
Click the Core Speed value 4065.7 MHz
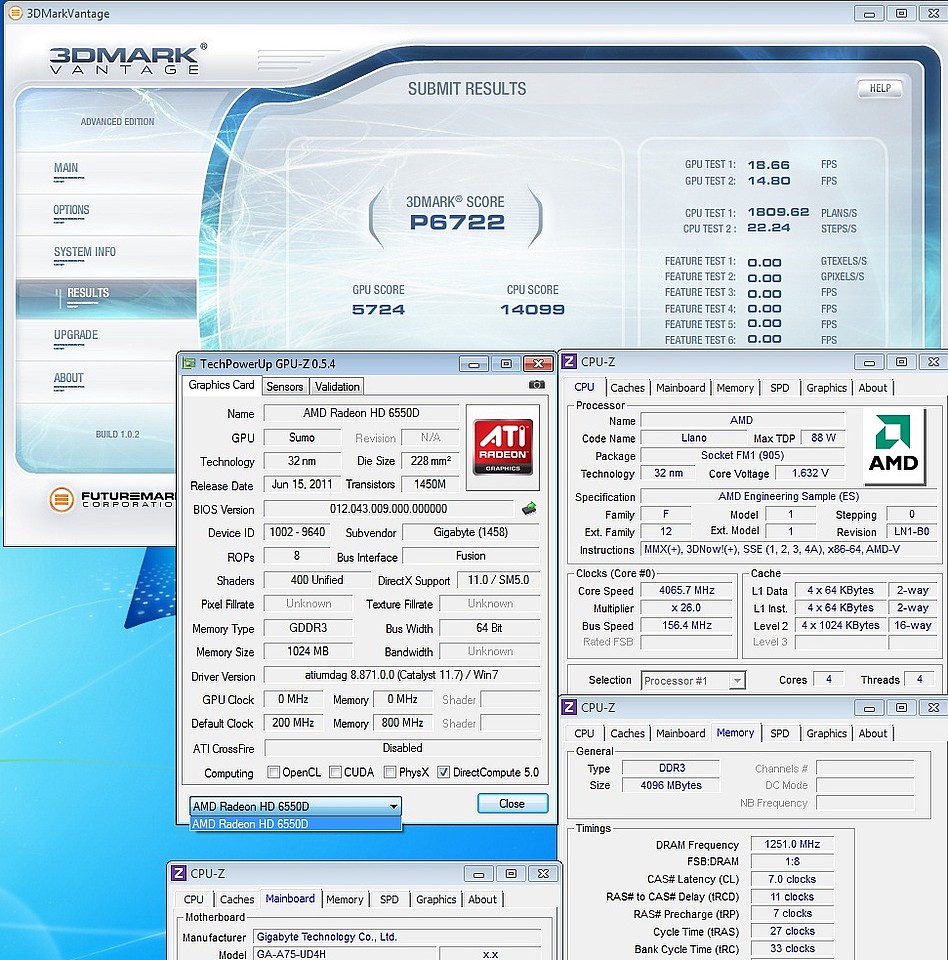tap(687, 590)
